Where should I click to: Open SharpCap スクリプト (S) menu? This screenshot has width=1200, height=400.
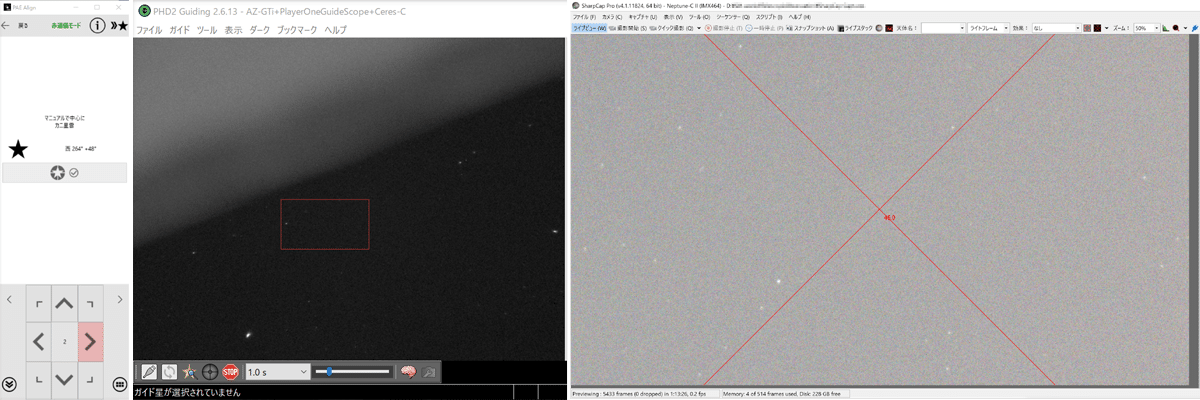point(769,17)
